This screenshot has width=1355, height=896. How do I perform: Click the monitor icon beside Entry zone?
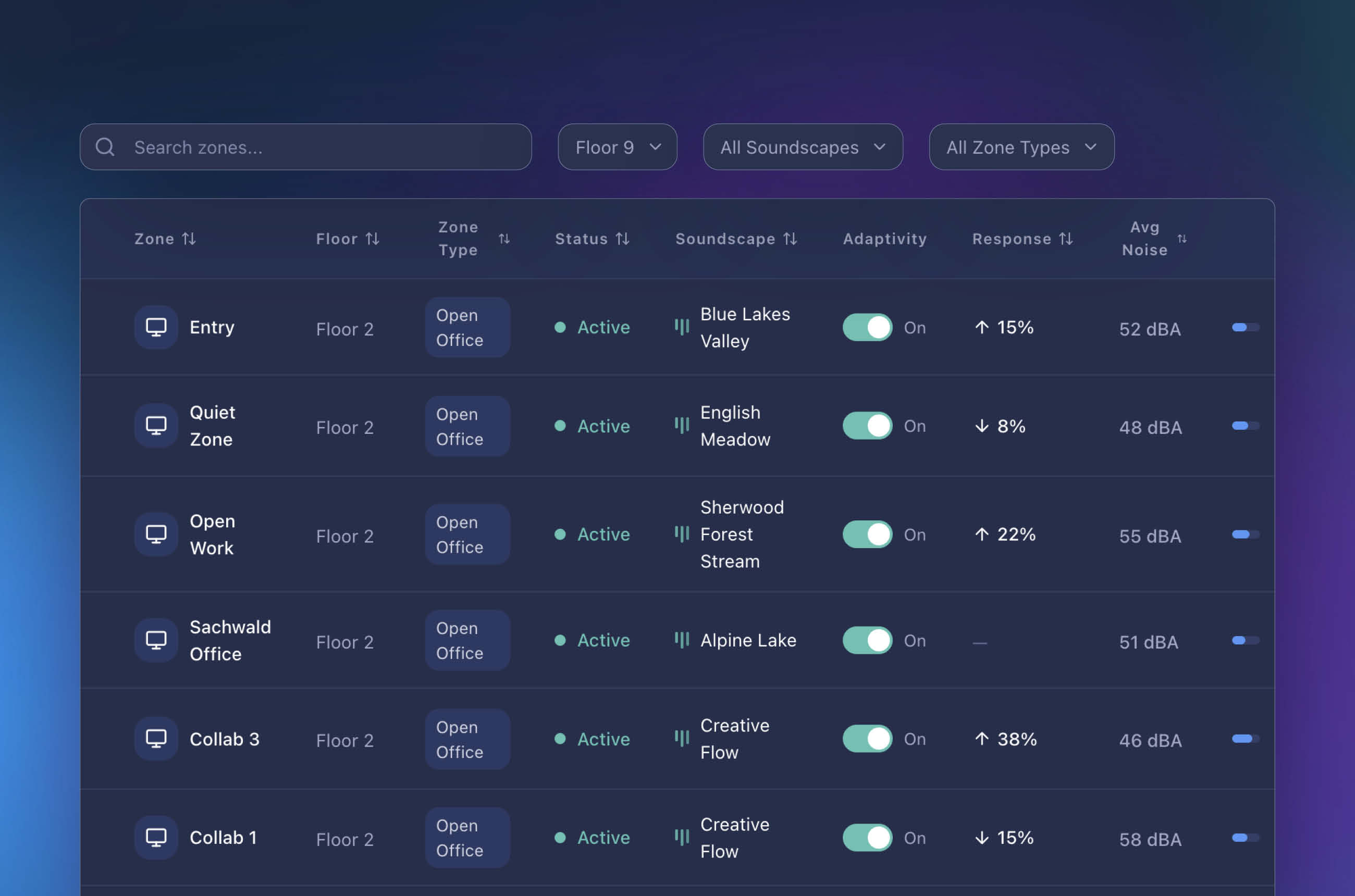click(156, 328)
